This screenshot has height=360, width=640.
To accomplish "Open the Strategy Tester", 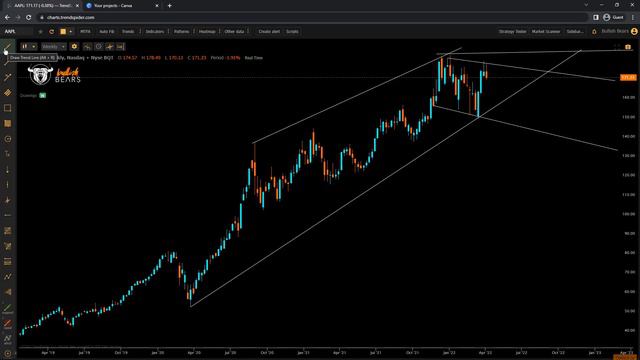I will pyautogui.click(x=512, y=31).
